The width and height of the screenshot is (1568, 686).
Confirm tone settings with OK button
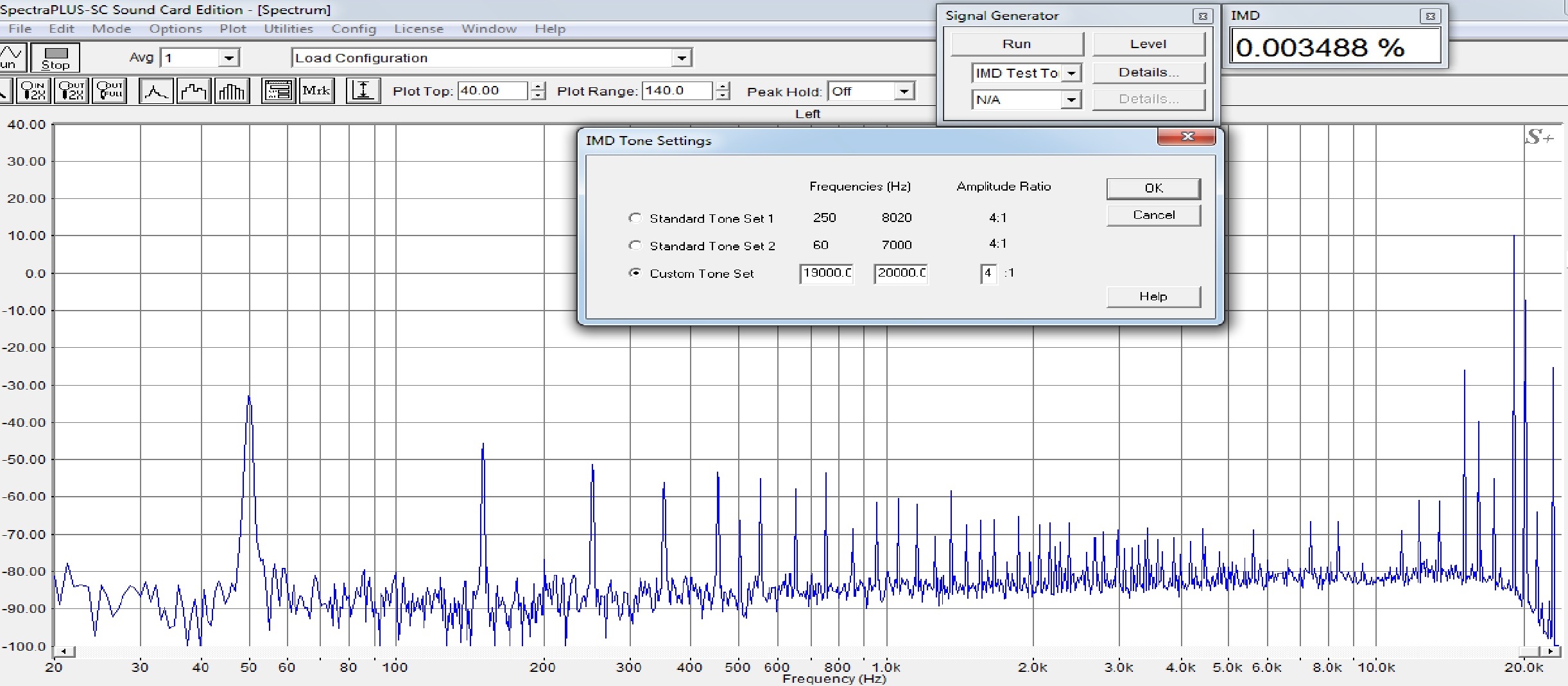click(x=1153, y=188)
